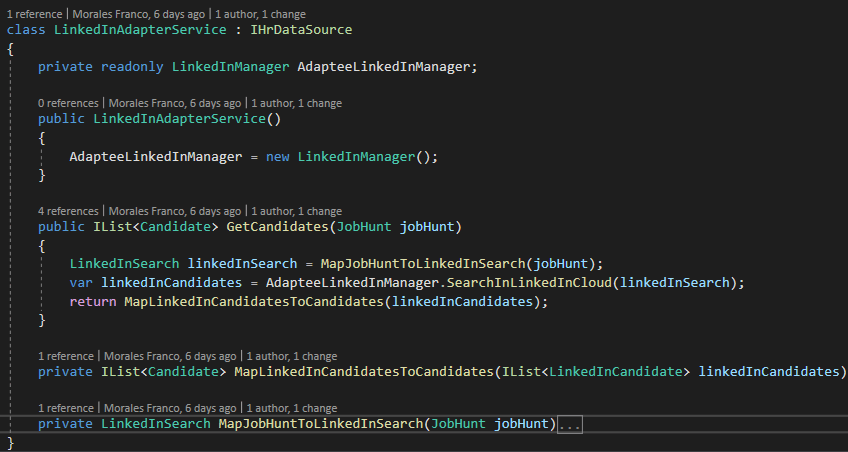Open 'Morales Franco, 6 days ago' above GetCandidates

pyautogui.click(x=175, y=211)
